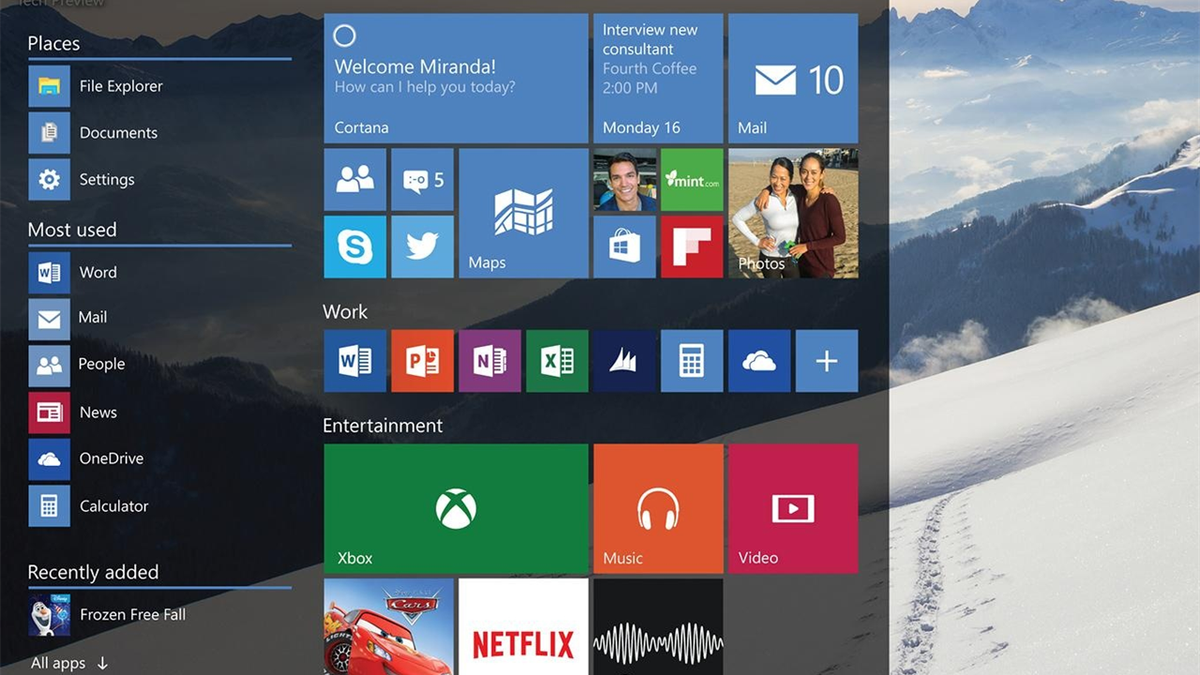Open the calendar tile showing Monday 16
Viewport: 1200px width, 675px height.
point(658,78)
